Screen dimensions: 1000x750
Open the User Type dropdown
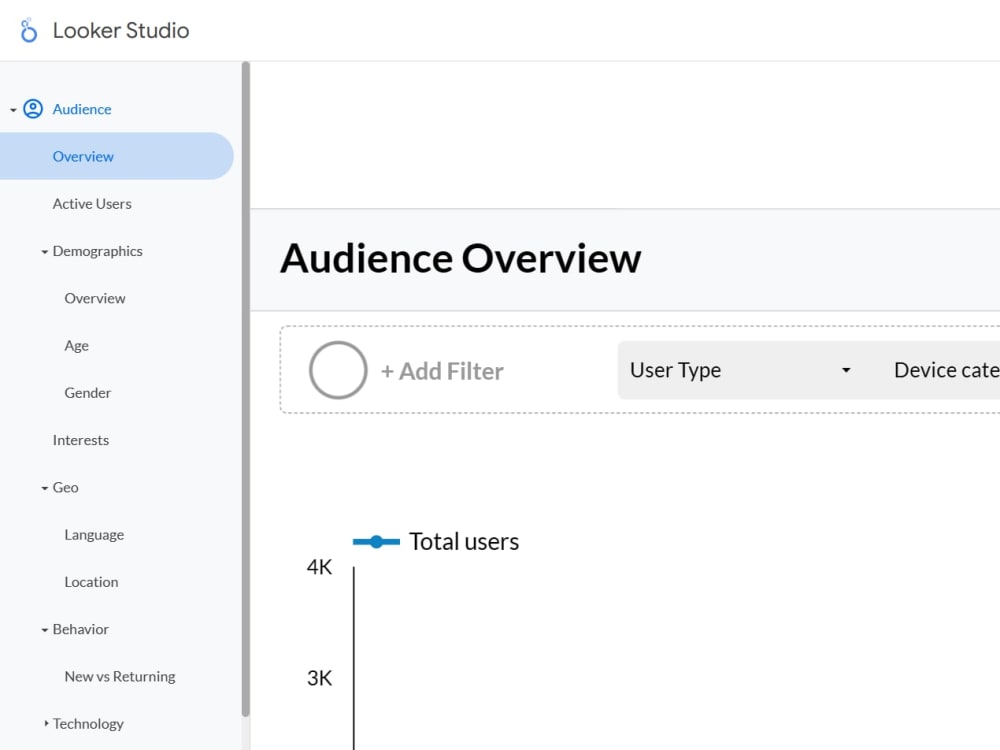coord(740,370)
